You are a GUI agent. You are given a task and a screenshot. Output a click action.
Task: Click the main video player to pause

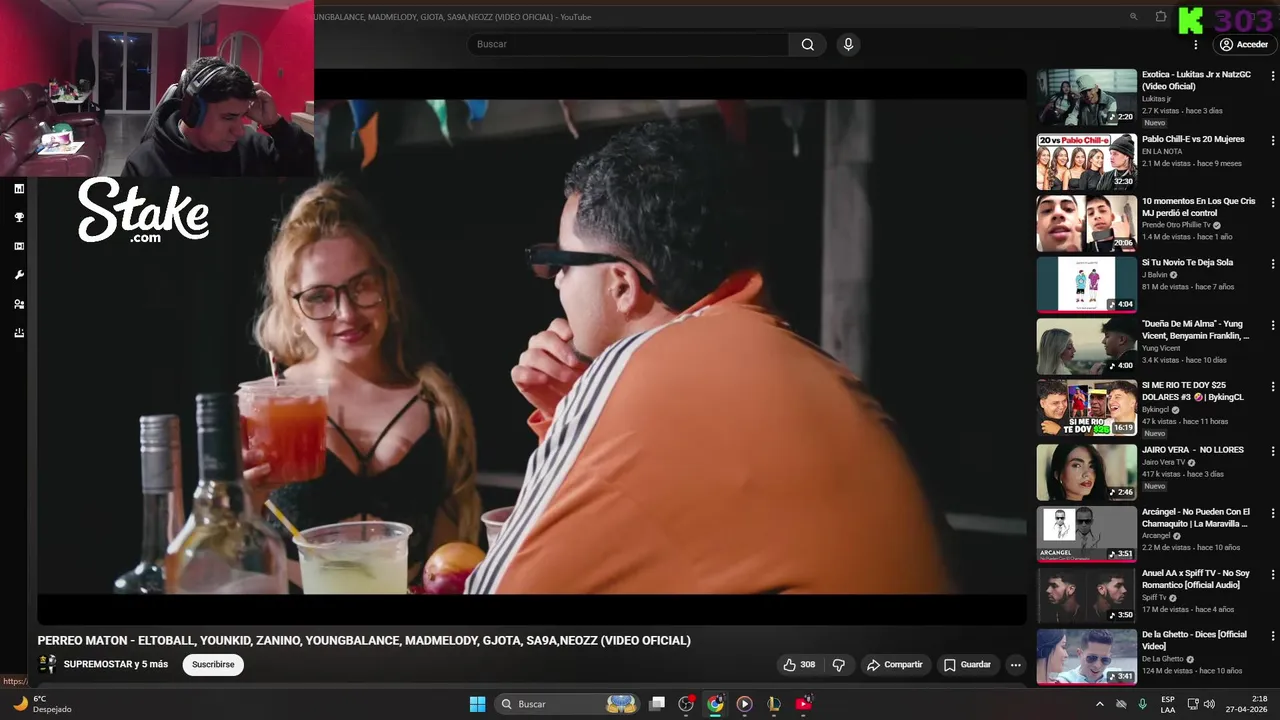(x=532, y=346)
